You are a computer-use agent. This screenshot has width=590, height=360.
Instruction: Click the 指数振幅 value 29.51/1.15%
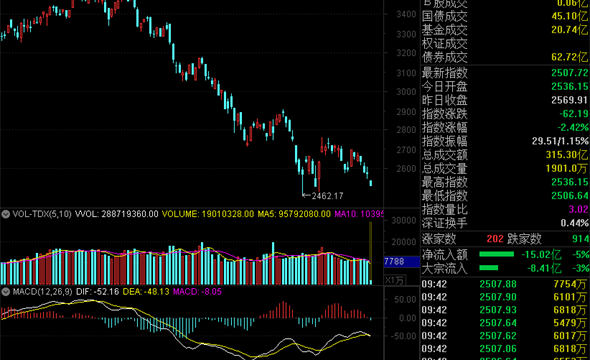coord(560,141)
